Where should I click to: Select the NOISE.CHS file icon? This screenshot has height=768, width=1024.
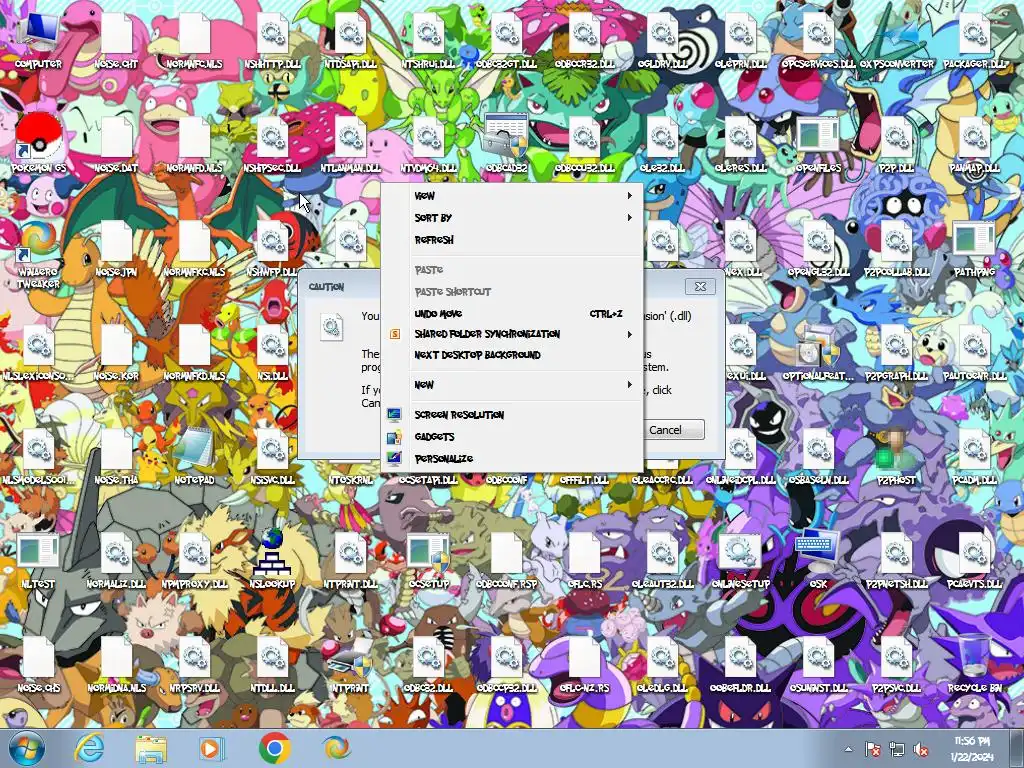click(38, 663)
